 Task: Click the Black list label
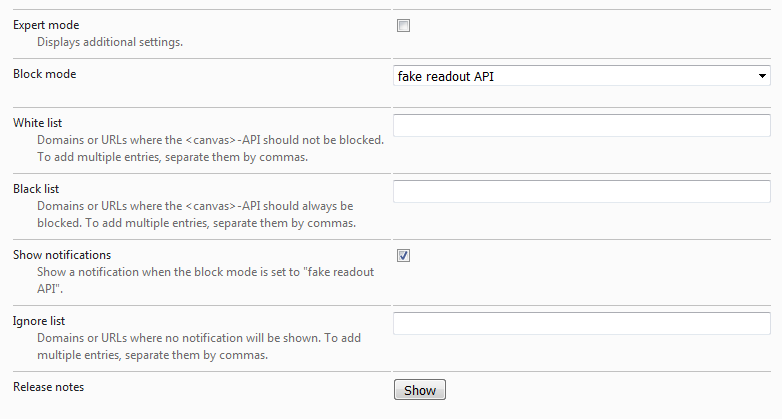coord(36,189)
